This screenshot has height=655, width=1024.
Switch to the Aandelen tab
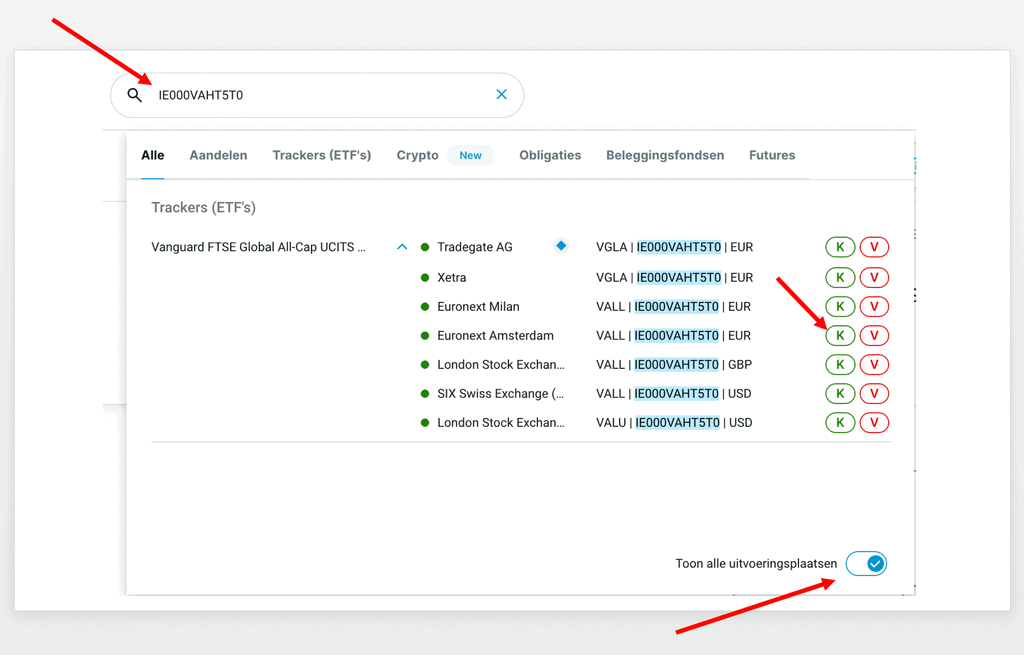tap(218, 155)
